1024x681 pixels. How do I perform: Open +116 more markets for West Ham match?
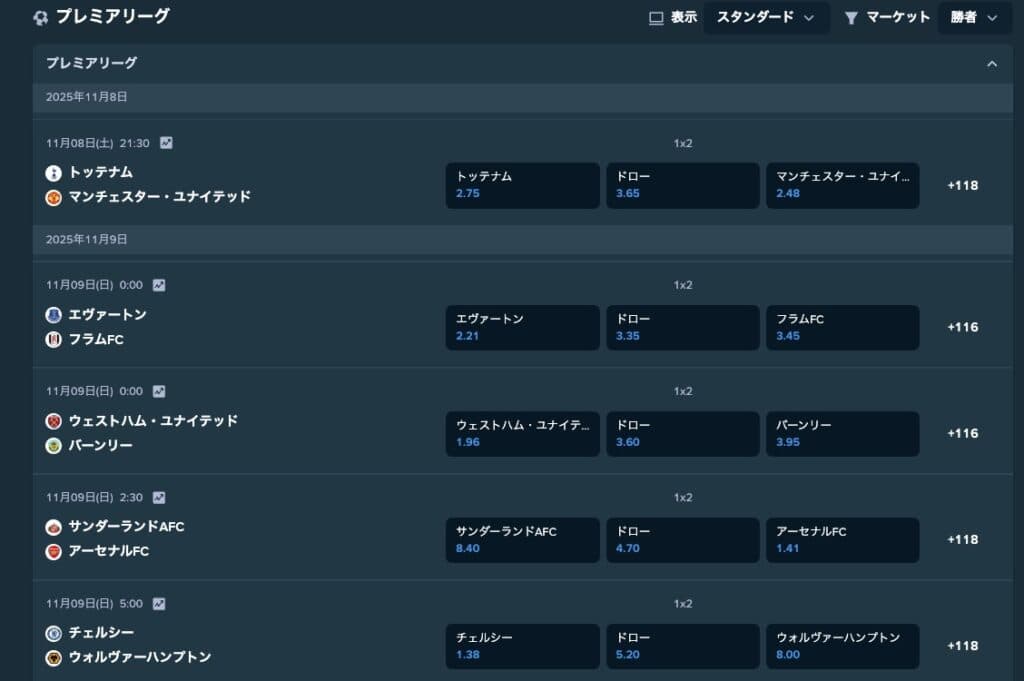coord(962,433)
